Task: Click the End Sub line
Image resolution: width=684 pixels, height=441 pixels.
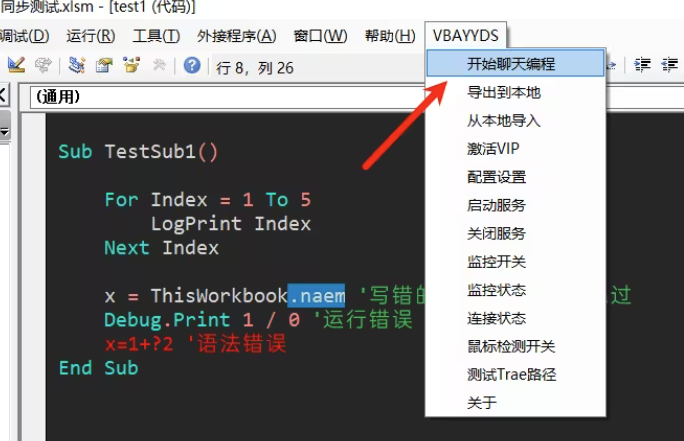Action: [98, 368]
